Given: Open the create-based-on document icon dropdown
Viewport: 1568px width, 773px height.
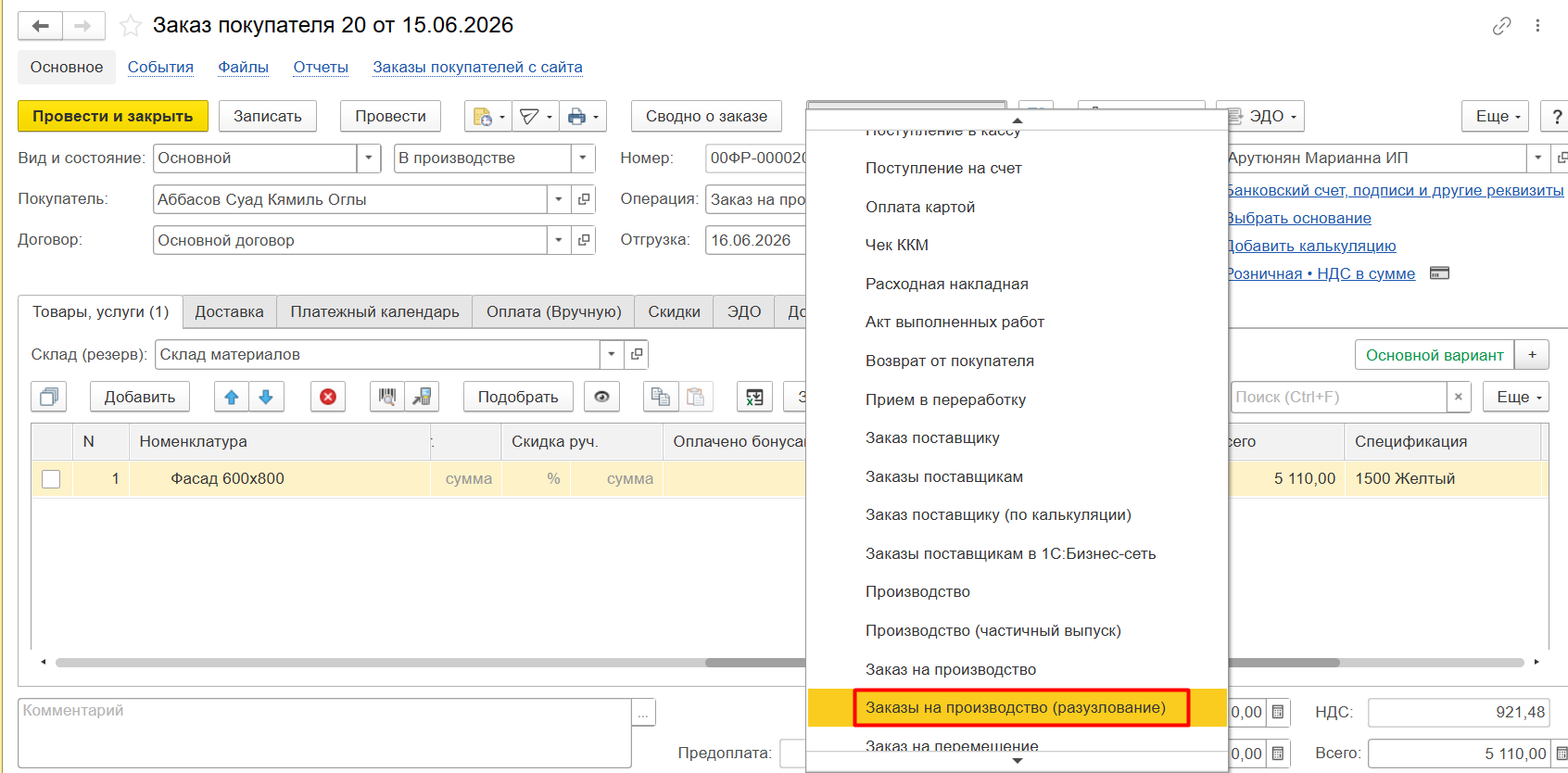Looking at the screenshot, I should [488, 116].
